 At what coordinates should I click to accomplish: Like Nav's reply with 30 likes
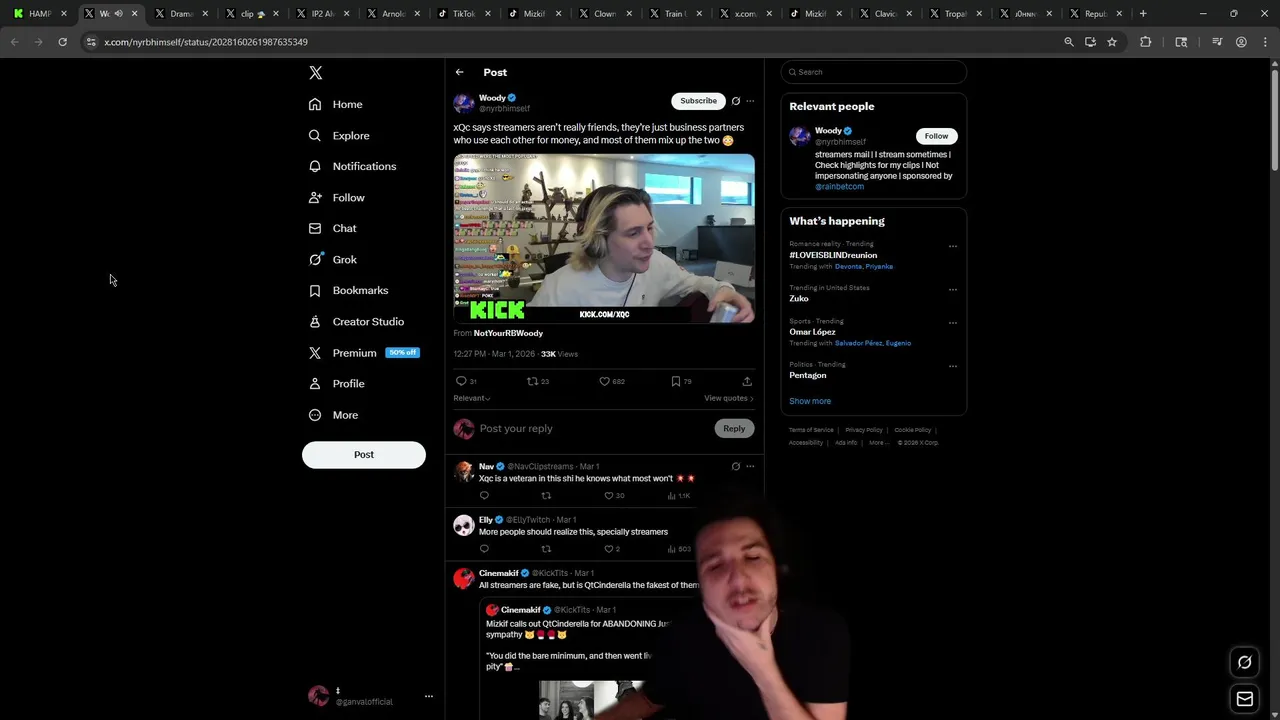613,496
